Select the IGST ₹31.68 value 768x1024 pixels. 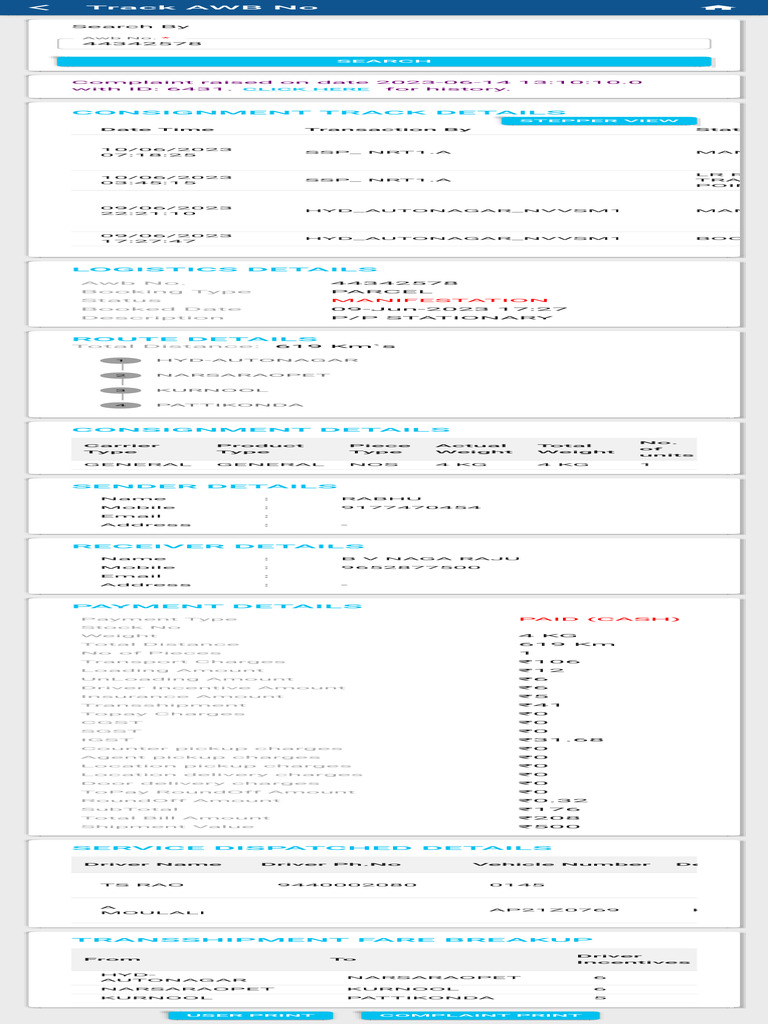(x=561, y=740)
